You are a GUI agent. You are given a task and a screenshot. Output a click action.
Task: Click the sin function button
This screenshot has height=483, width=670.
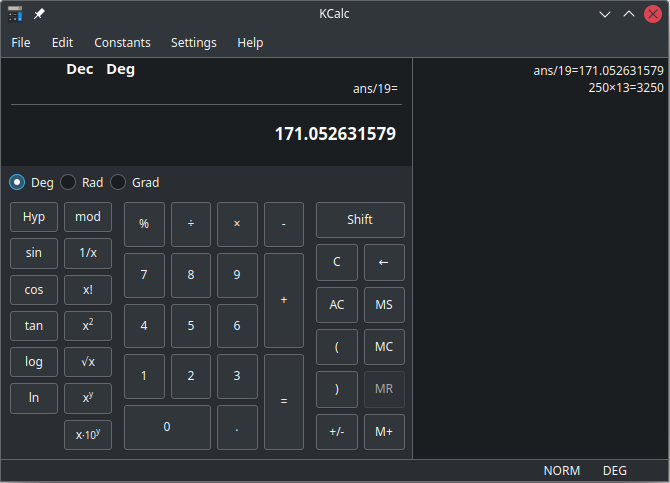(x=34, y=253)
